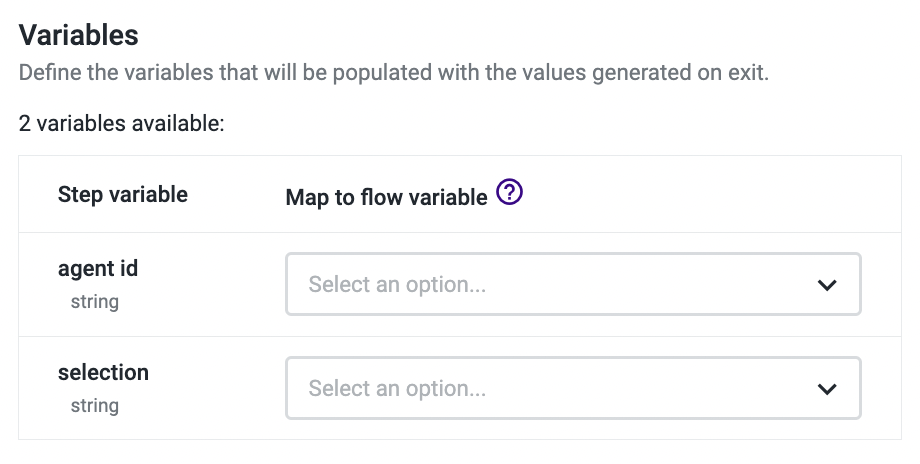This screenshot has height=464, width=920.
Task: Click 'Select an option...' placeholder in agent id row
Action: (397, 285)
